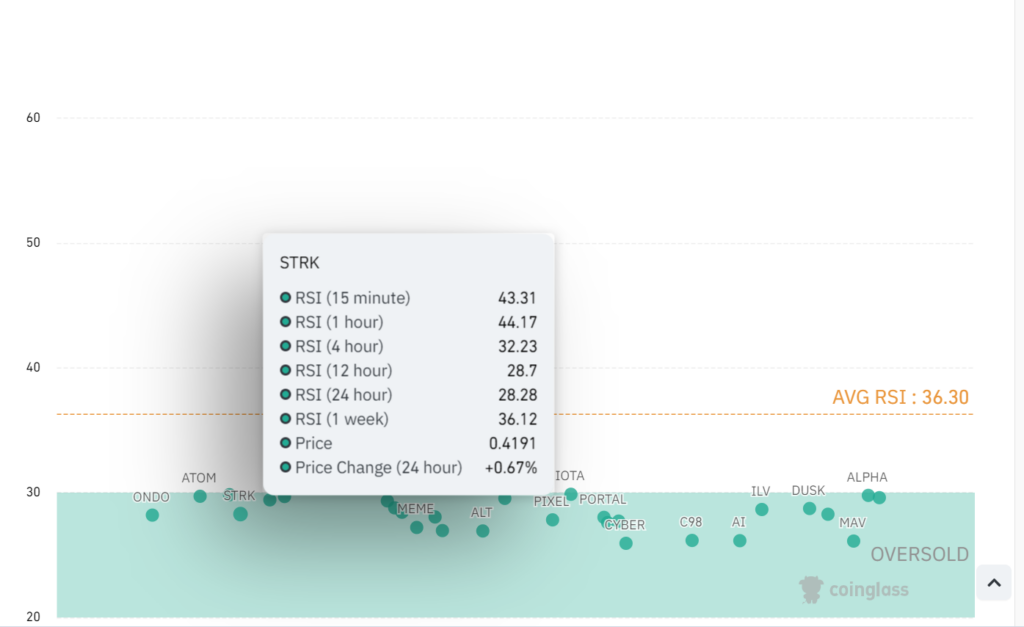The width and height of the screenshot is (1024, 627).
Task: Click the AVG RSI 36.30 label
Action: click(x=900, y=397)
